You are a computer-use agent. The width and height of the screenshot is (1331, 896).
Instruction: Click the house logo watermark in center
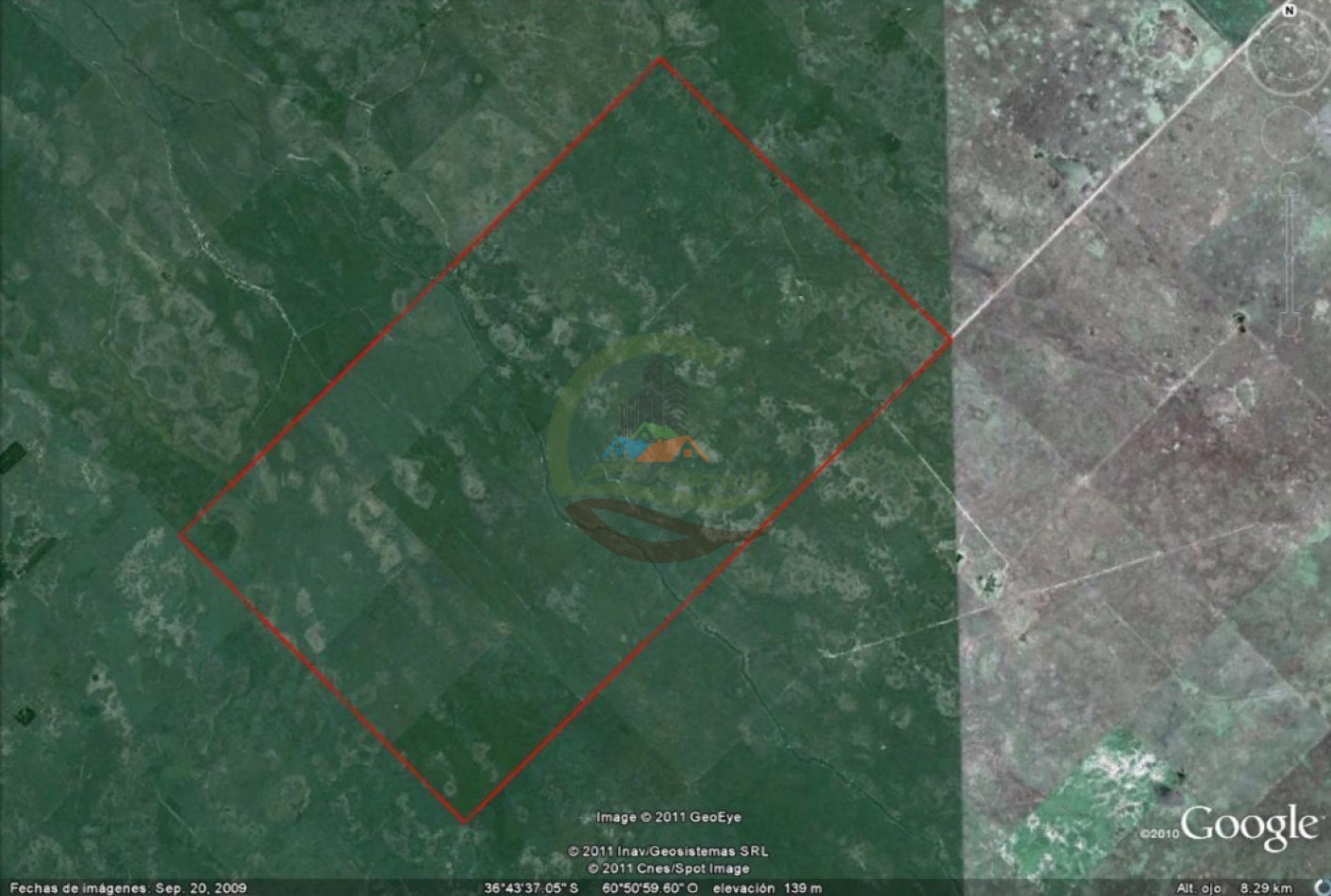(x=660, y=445)
